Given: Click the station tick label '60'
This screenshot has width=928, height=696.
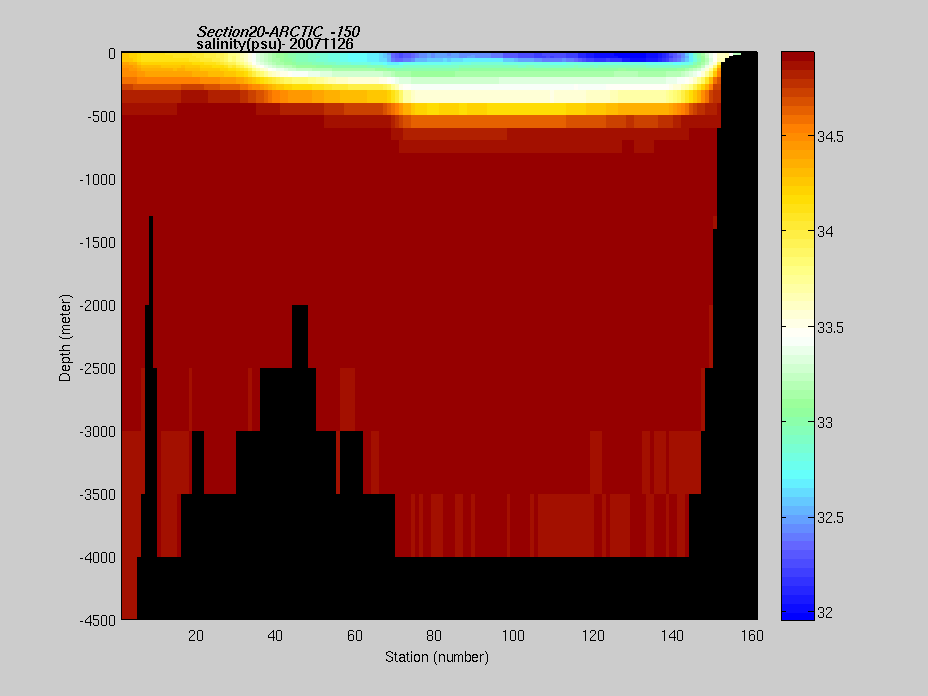Looking at the screenshot, I should click(x=355, y=636).
